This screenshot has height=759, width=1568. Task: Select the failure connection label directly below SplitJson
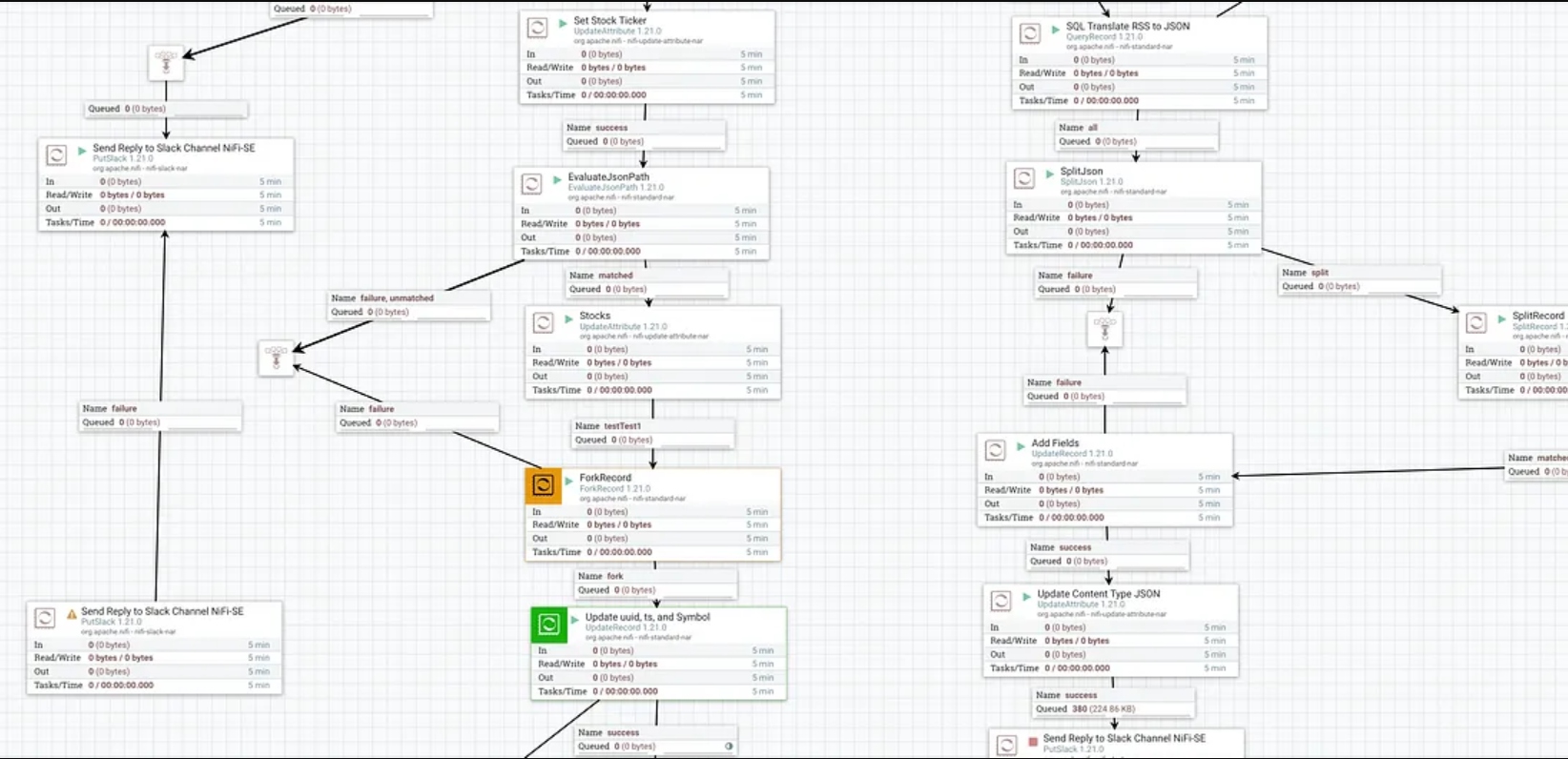1116,282
